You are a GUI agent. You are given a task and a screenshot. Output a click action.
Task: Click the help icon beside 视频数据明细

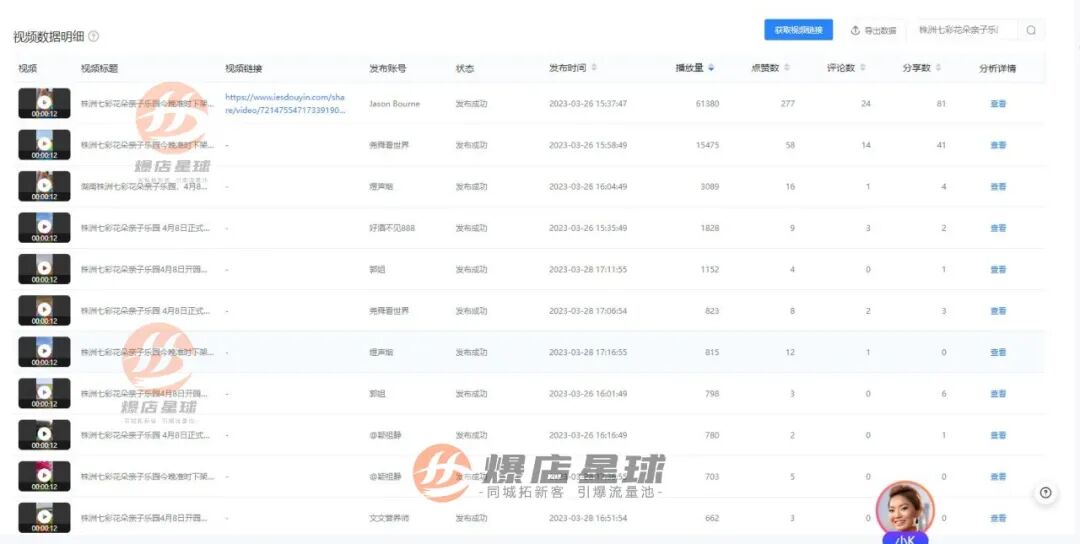pos(94,36)
